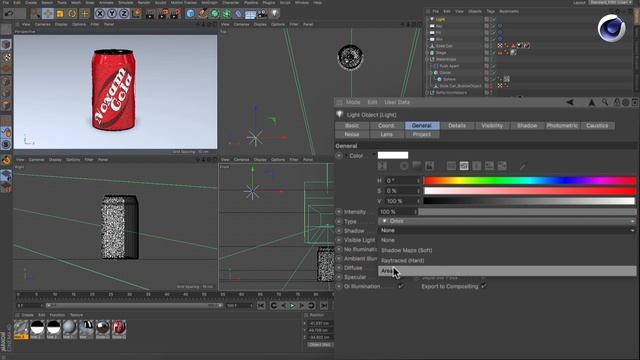This screenshot has width=640, height=360.
Task: Select the Scale tool in toolbar
Action: pyautogui.click(x=60, y=14)
